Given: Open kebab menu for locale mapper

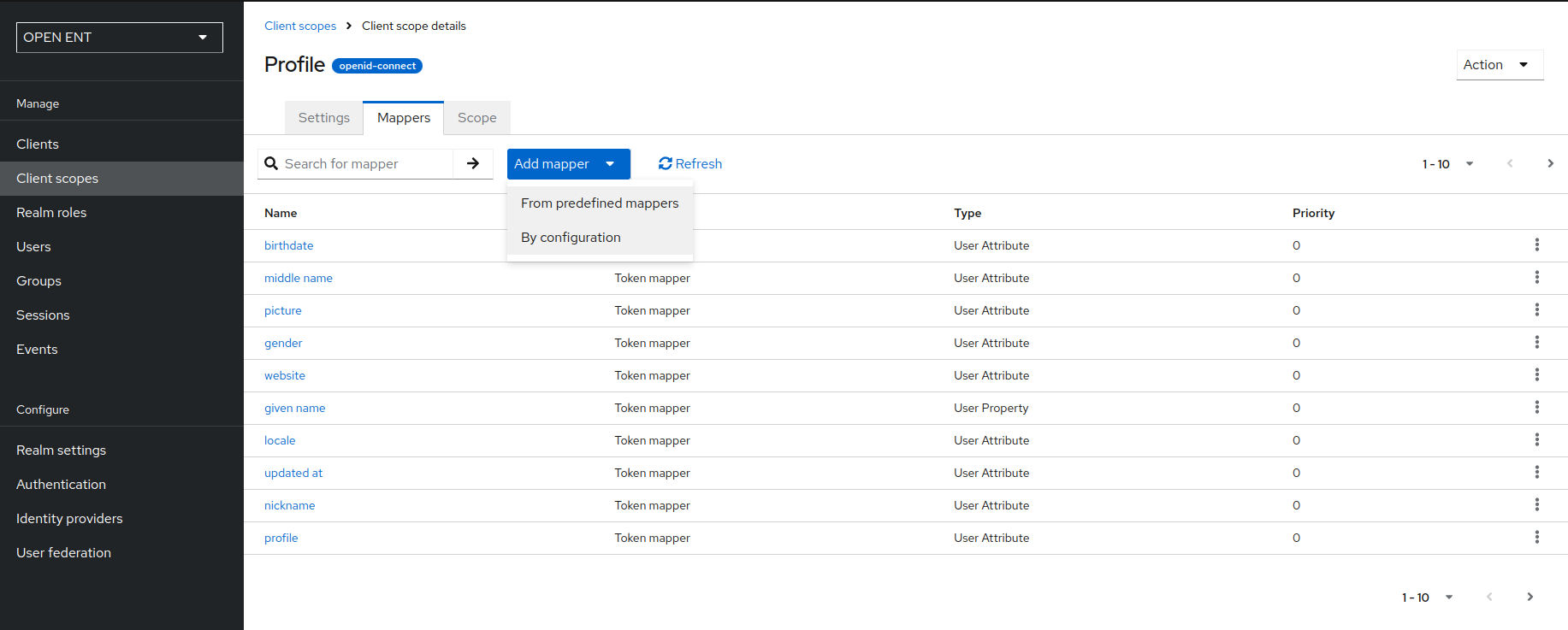Looking at the screenshot, I should point(1536,440).
